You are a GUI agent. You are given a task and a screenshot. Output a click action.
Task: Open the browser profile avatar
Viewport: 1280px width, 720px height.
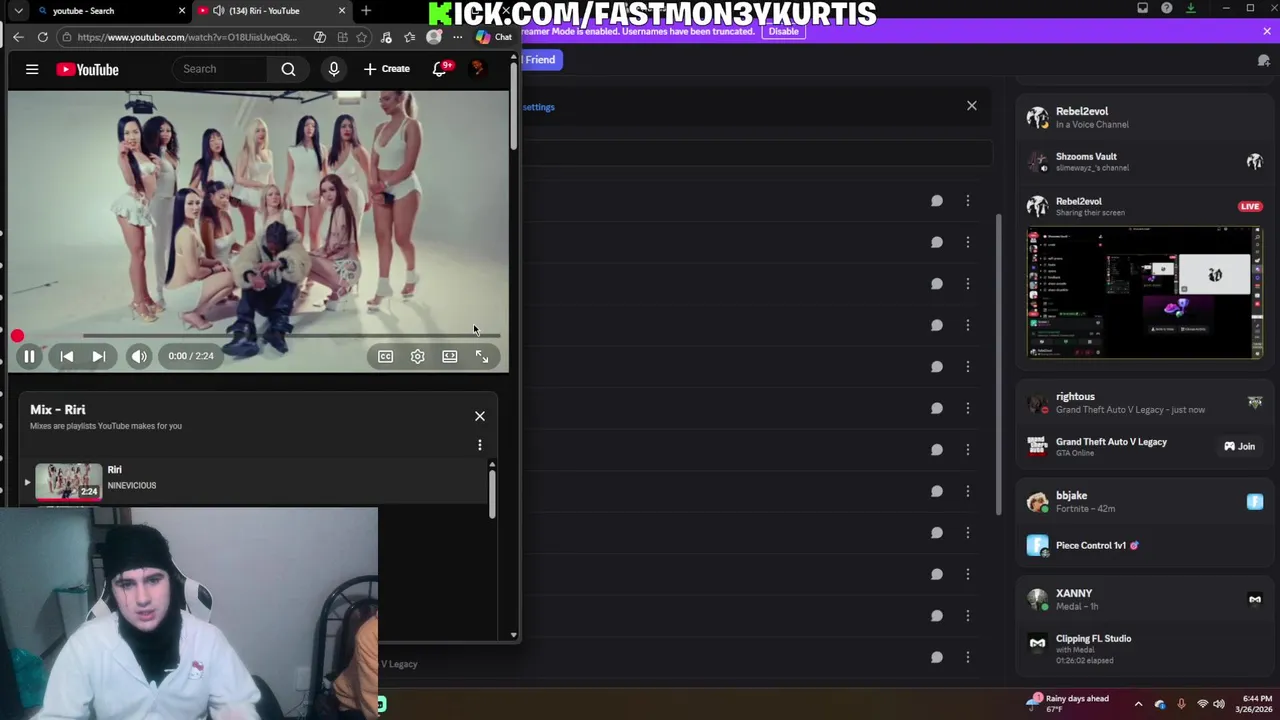[433, 37]
